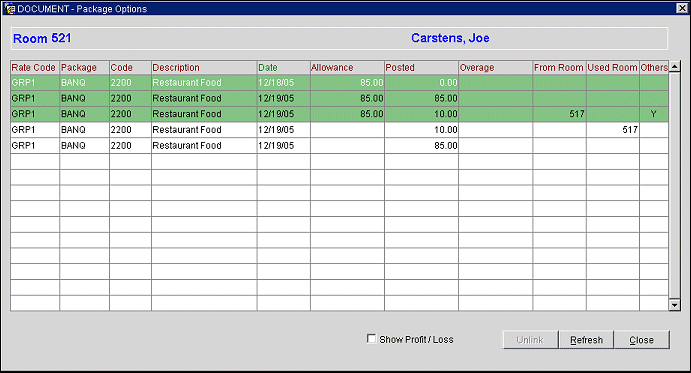Click the disabled Unlink button
Screen dimensions: 691x373
530,340
